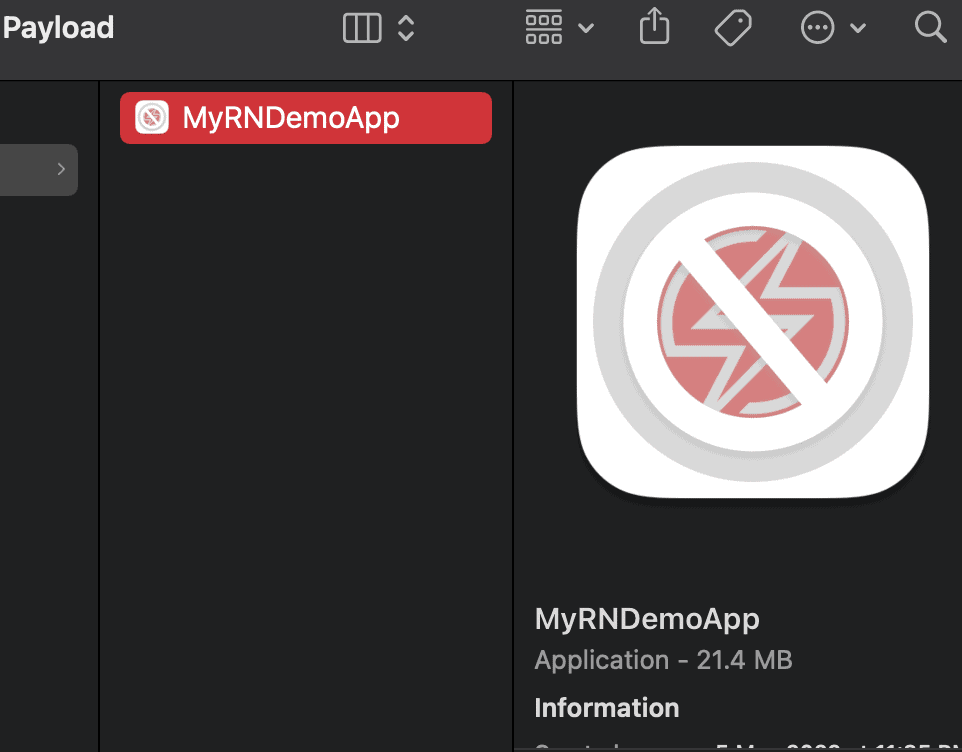Open the Edit Tags icon

(733, 28)
